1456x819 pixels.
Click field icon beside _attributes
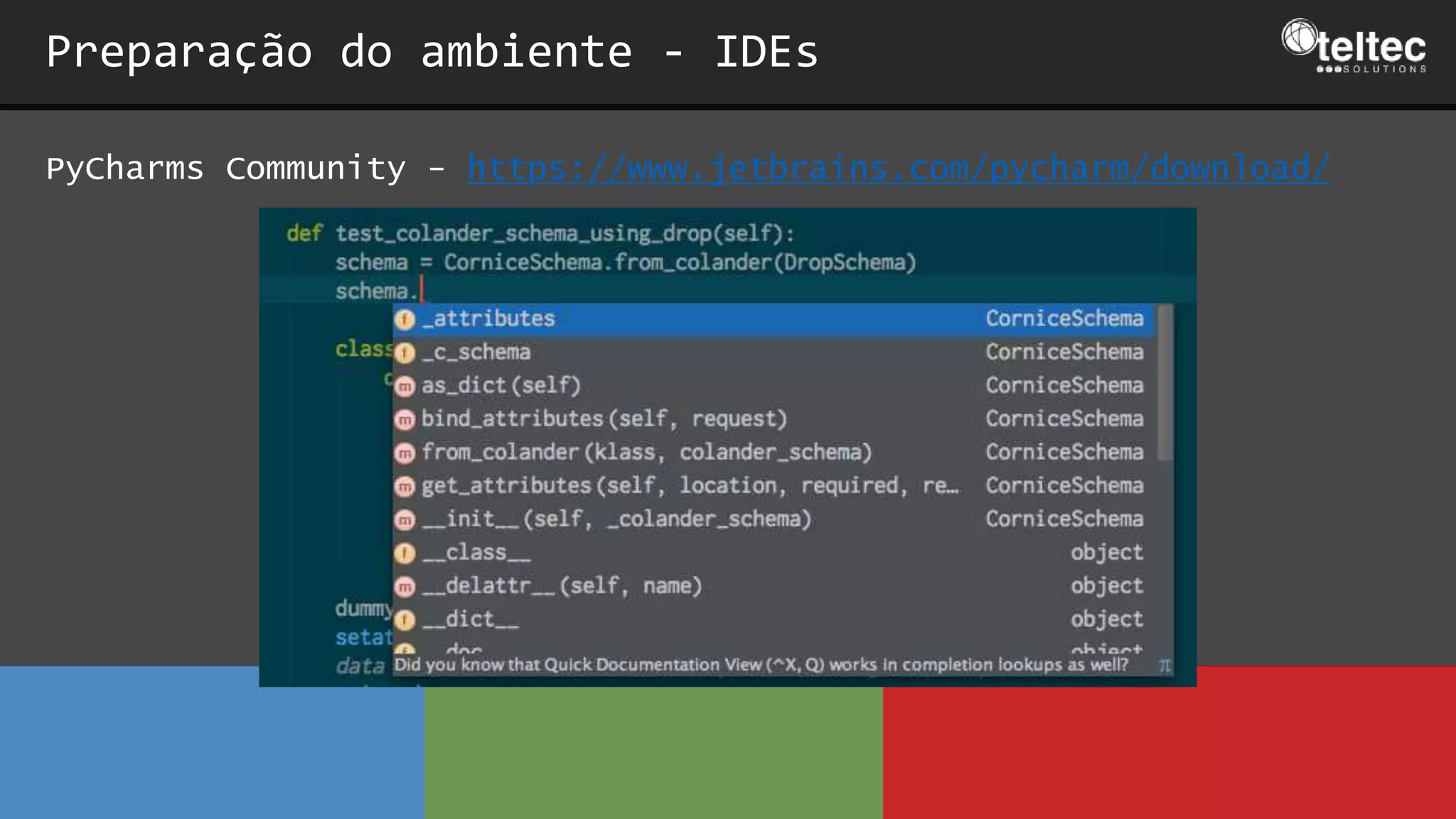(405, 320)
